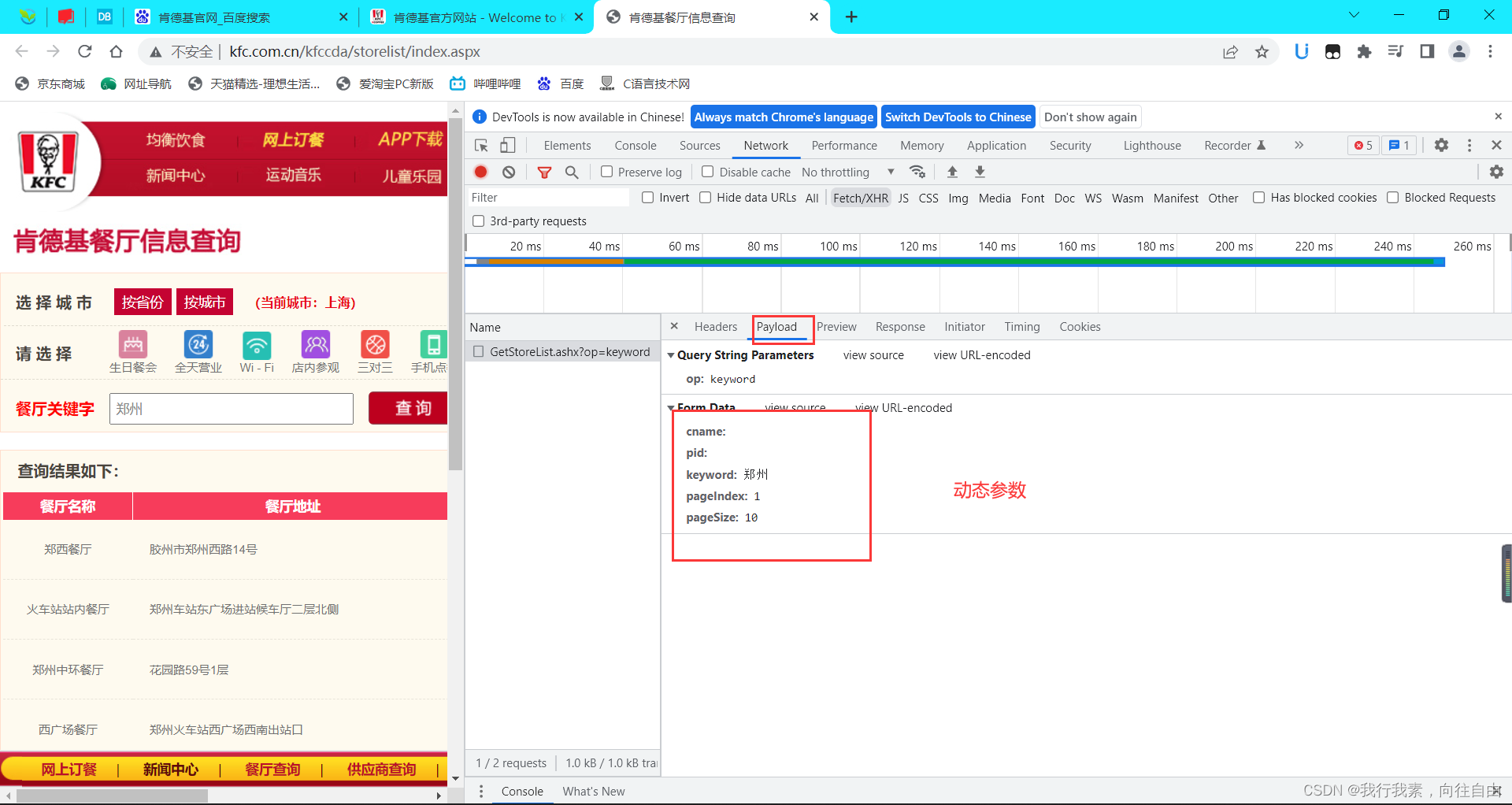Switch to the Elements tab
Image resolution: width=1512 pixels, height=805 pixels.
point(567,146)
